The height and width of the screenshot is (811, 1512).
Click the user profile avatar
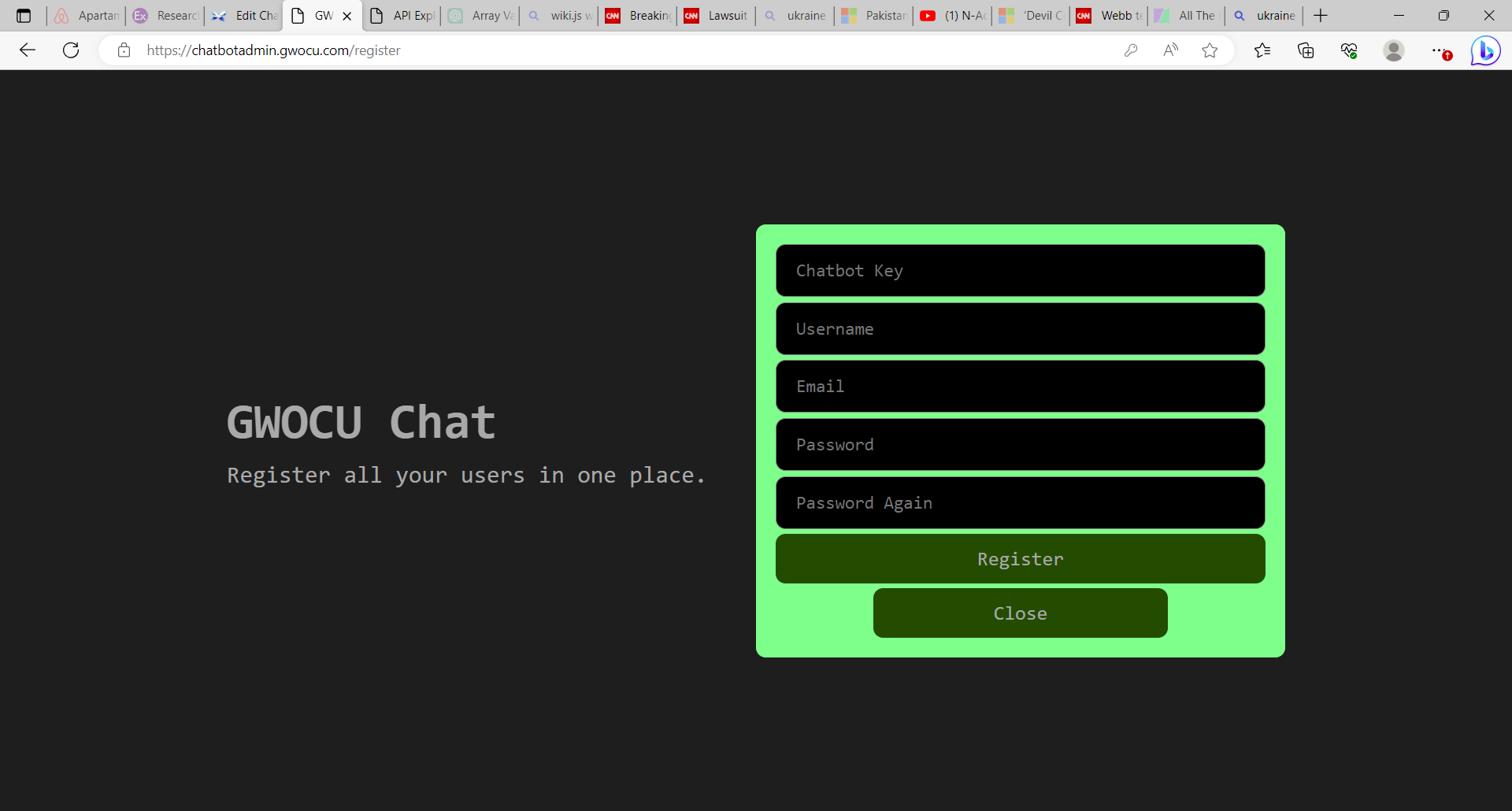pos(1393,50)
